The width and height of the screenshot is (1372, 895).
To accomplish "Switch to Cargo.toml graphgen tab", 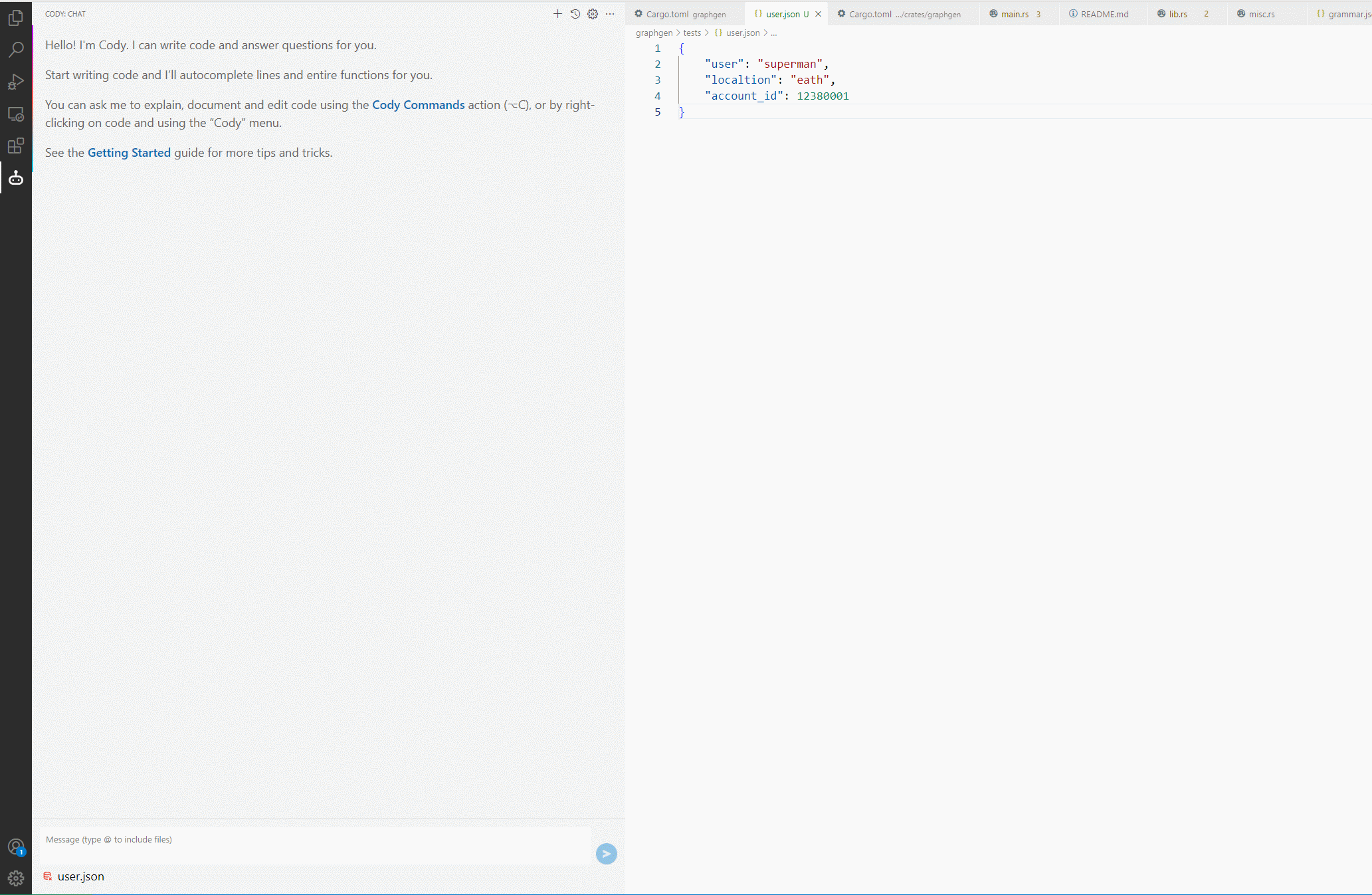I will coord(684,14).
